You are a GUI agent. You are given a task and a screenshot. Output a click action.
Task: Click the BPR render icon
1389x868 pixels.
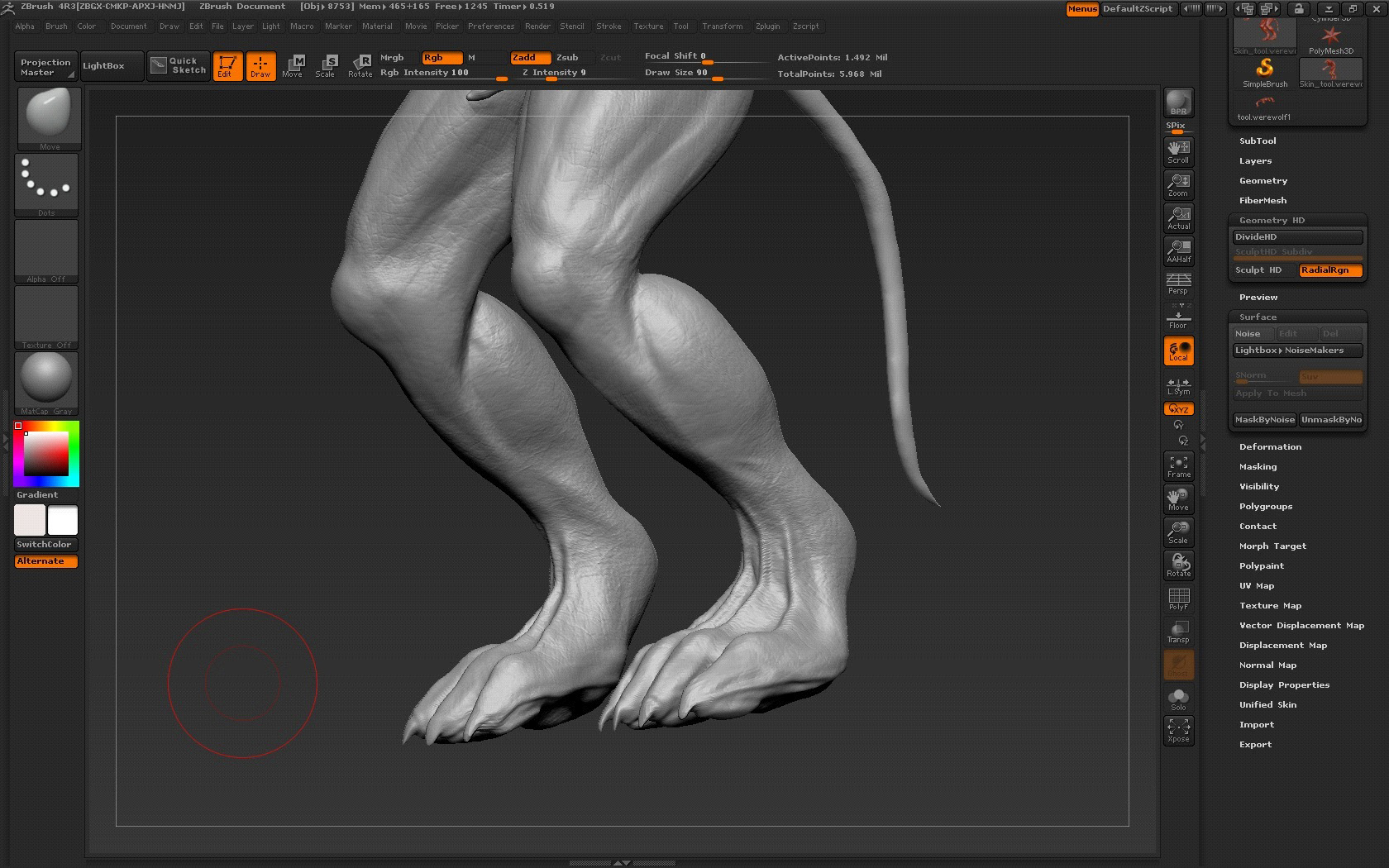(x=1178, y=103)
